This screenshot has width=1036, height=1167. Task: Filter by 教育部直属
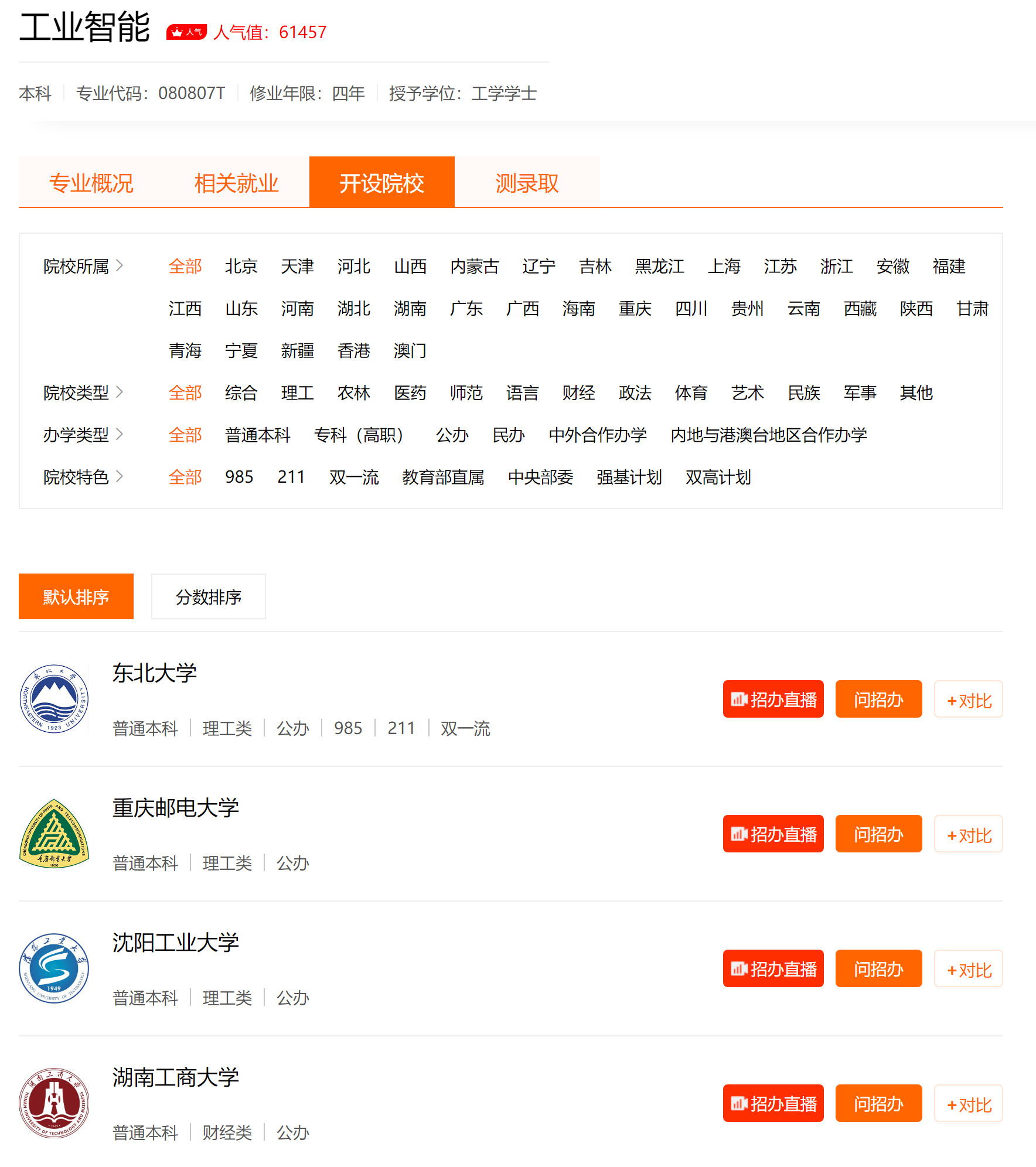click(x=443, y=477)
